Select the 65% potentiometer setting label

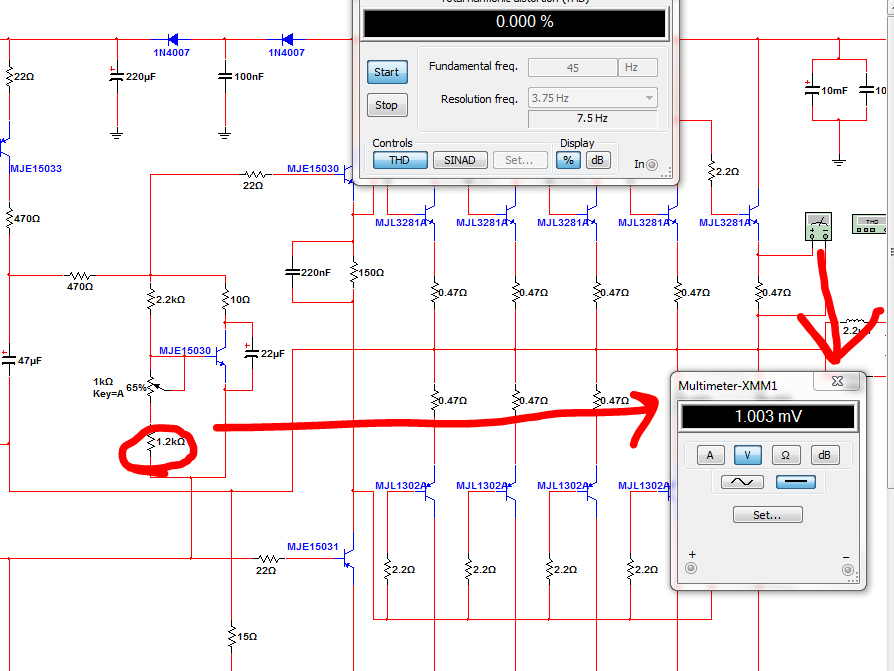click(136, 388)
